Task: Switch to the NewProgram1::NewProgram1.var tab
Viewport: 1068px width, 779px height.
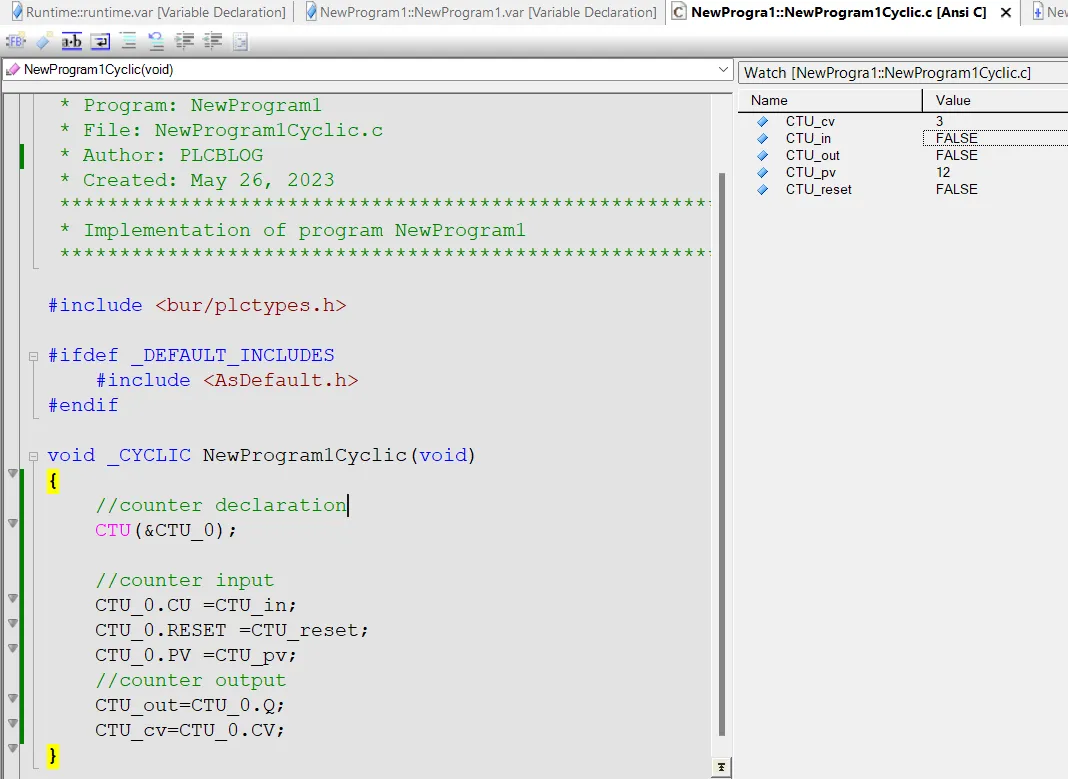Action: (481, 12)
